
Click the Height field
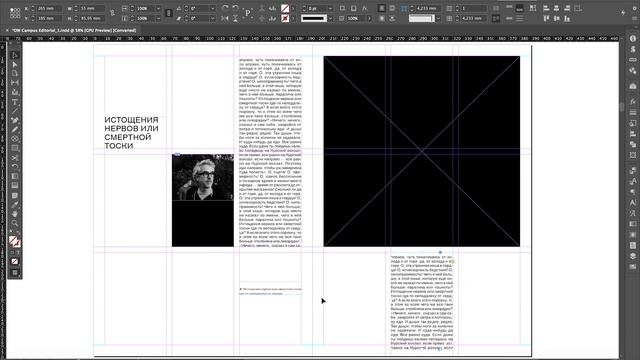pyautogui.click(x=92, y=18)
